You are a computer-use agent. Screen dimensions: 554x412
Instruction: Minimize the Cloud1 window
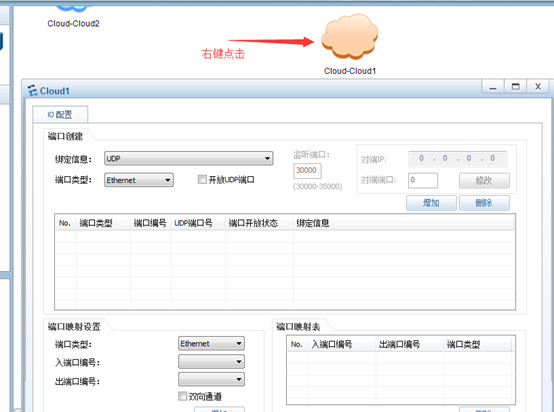coord(493,87)
